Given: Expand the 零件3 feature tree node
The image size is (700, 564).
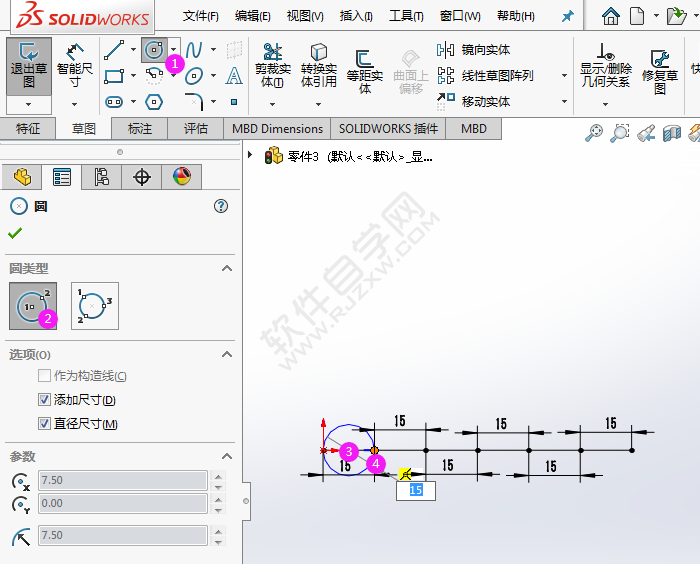Looking at the screenshot, I should pos(250,156).
